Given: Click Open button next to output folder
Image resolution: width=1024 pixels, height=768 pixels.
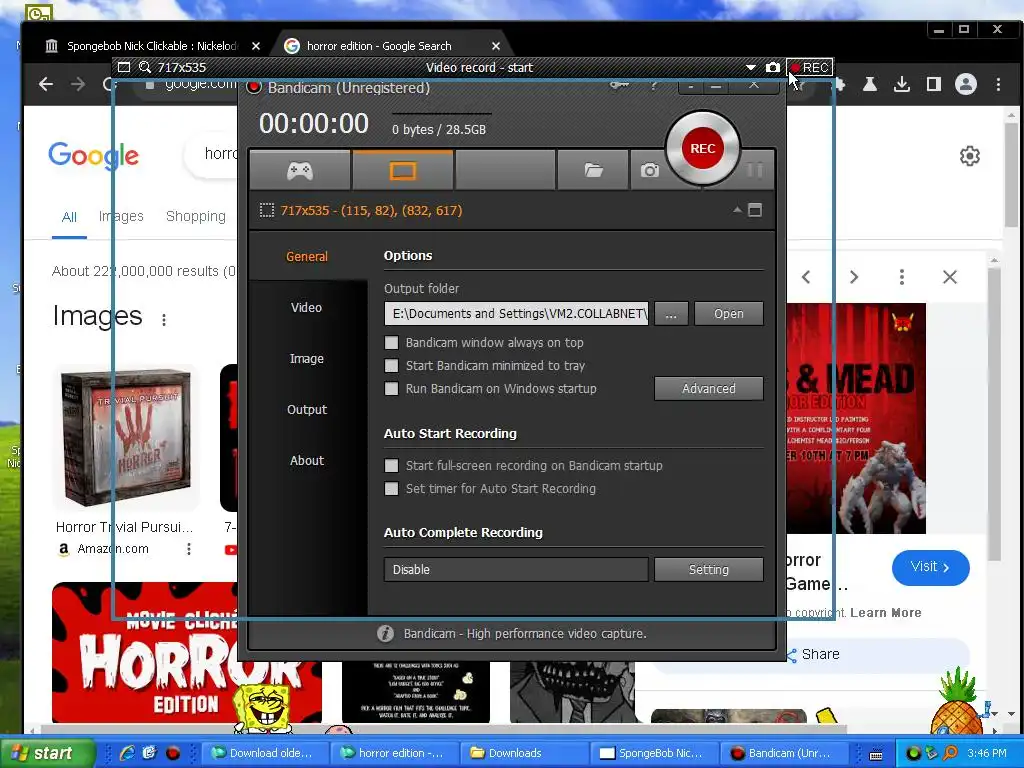Looking at the screenshot, I should click(x=728, y=313).
